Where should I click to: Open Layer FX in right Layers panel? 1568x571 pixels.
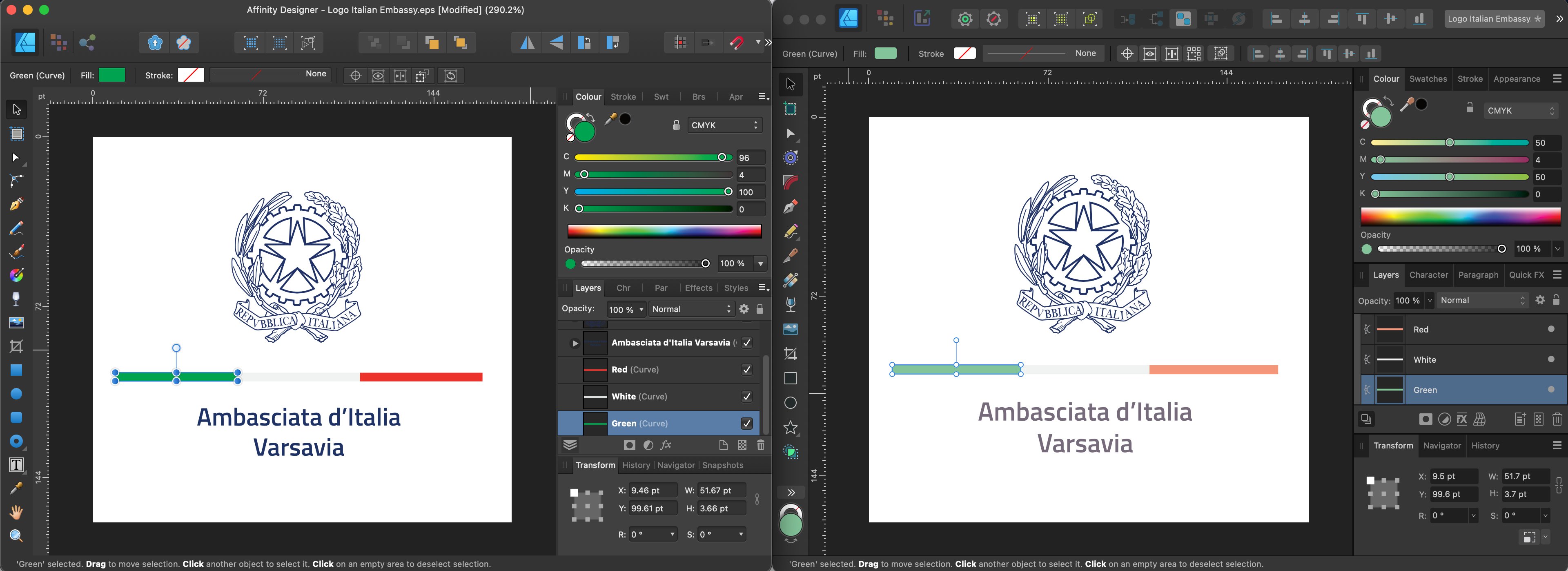coord(1461,419)
